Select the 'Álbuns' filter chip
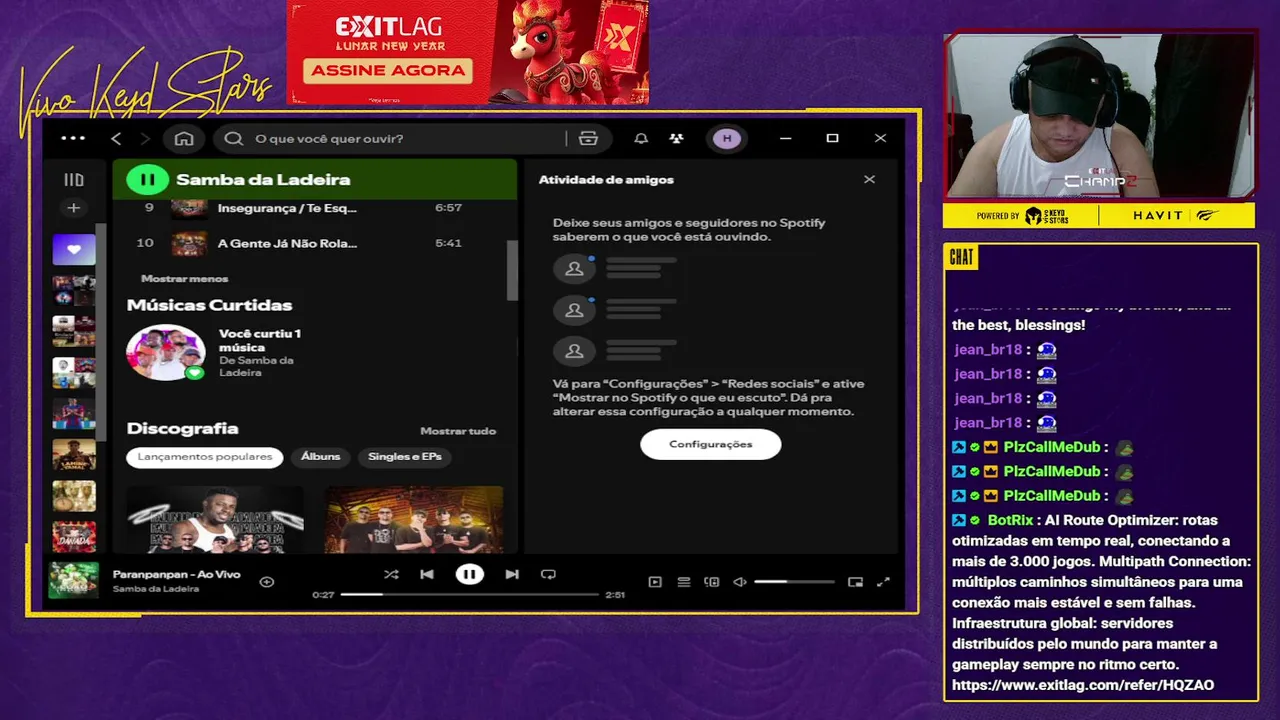1280x720 pixels. pos(321,457)
